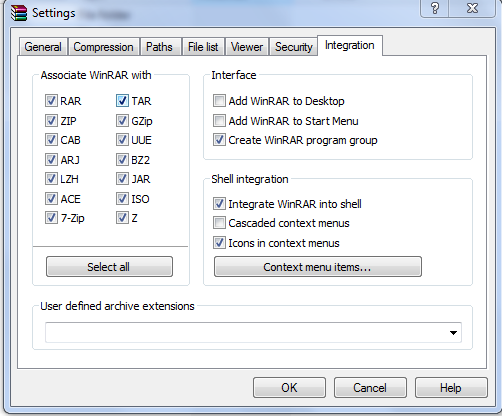
Task: Uncheck the CAB file association
Action: 51,140
